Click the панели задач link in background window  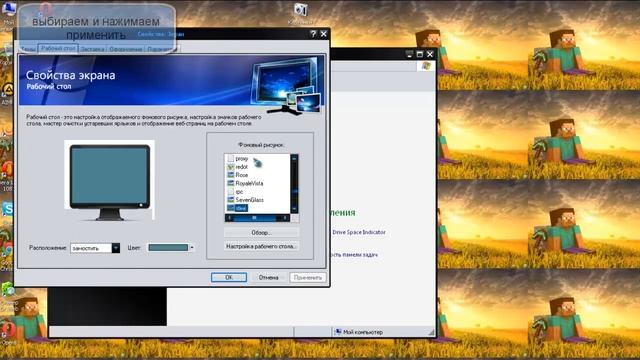[354, 255]
